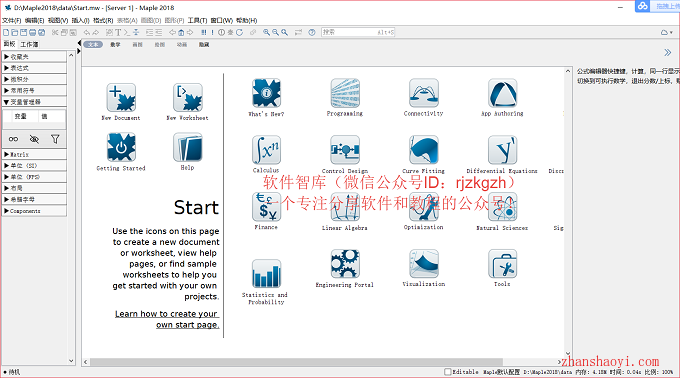The width and height of the screenshot is (680, 378).
Task: Click the filter funnel icon in variable manager
Action: 55,139
